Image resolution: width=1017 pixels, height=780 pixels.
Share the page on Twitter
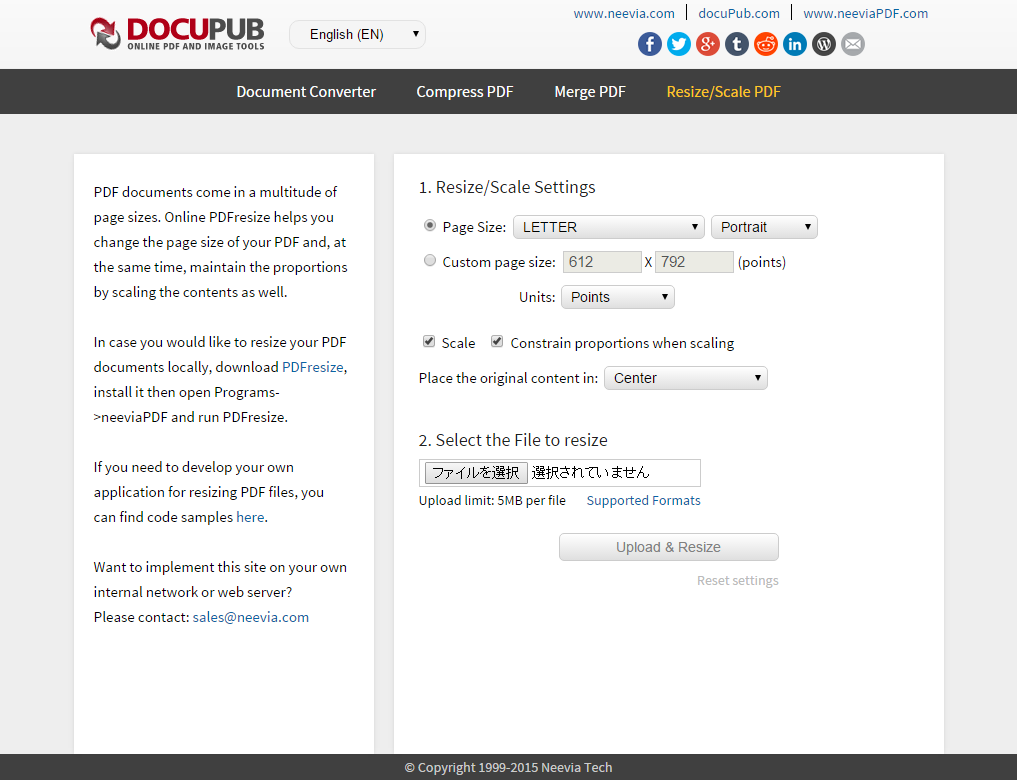pos(679,44)
